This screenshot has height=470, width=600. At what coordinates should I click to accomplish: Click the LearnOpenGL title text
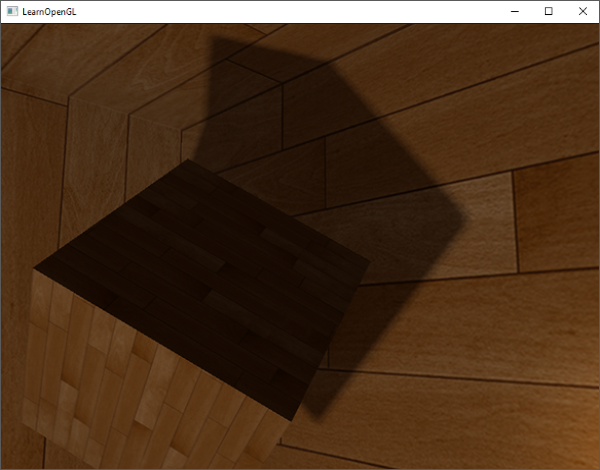[49, 12]
